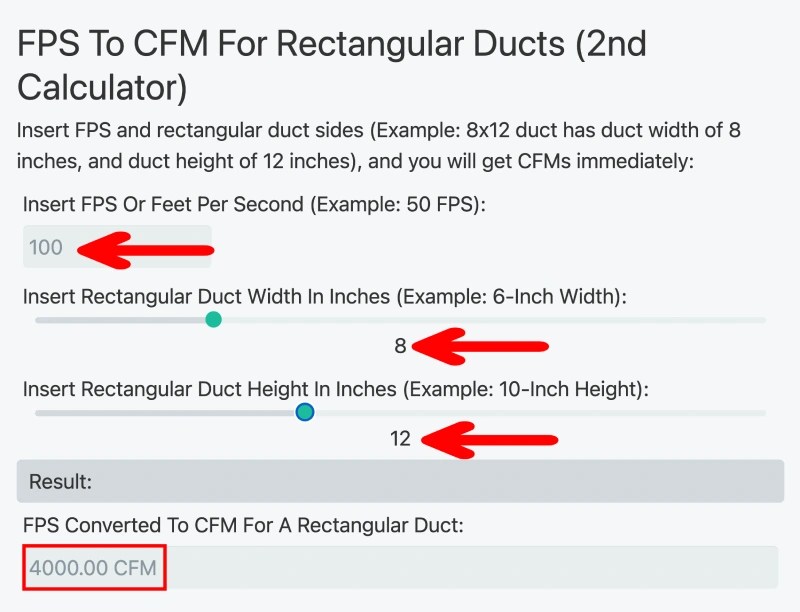Click the width value label showing 8
The image size is (800, 612).
click(x=400, y=345)
